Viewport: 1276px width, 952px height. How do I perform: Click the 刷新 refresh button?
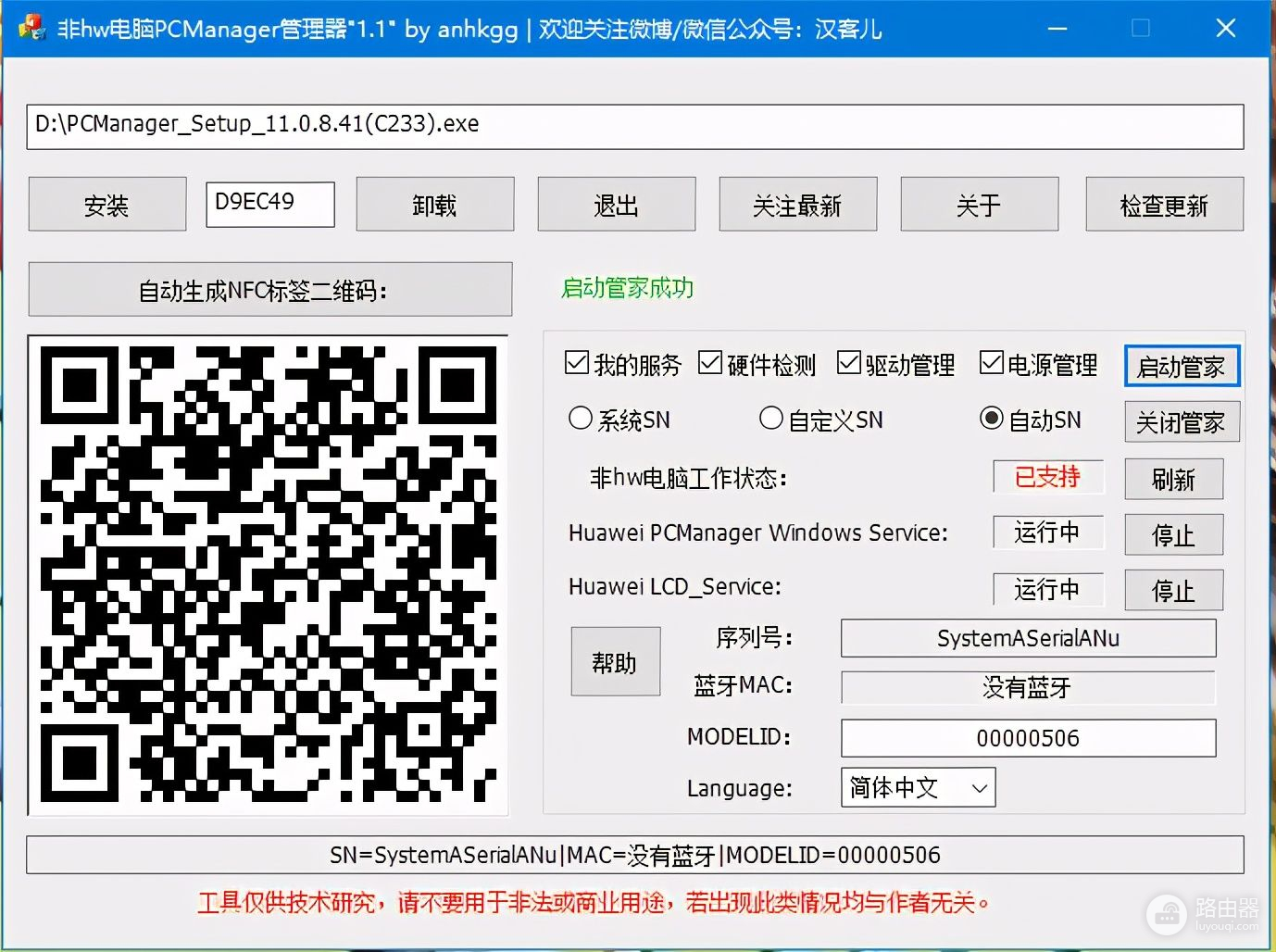tap(1174, 480)
